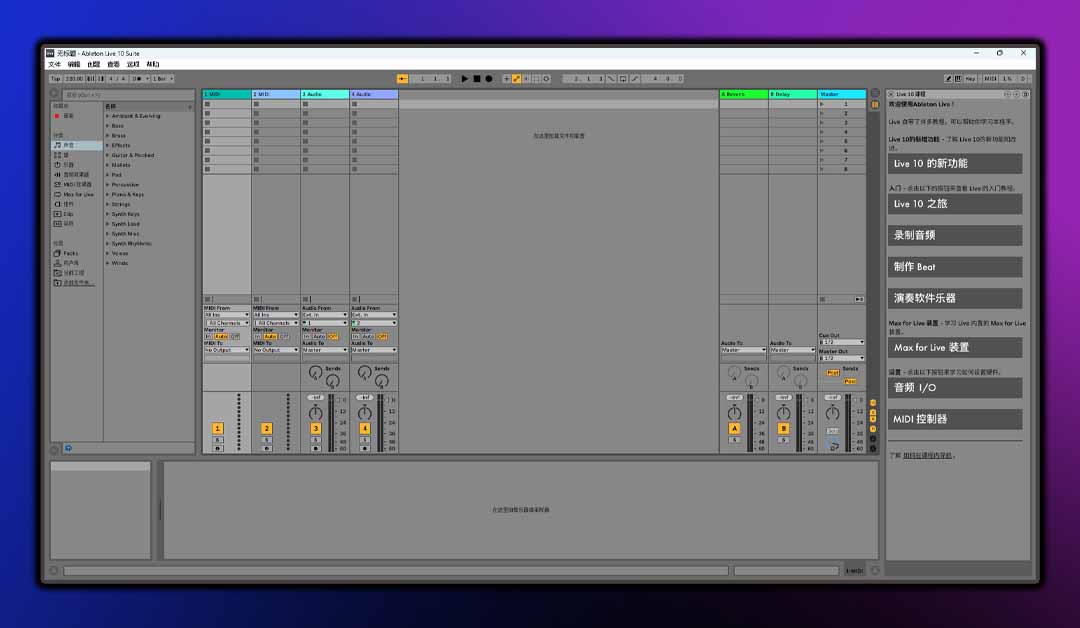Viewport: 1080px width, 628px height.
Task: Expand the Guitar & Plucked folder
Action: 107,156
